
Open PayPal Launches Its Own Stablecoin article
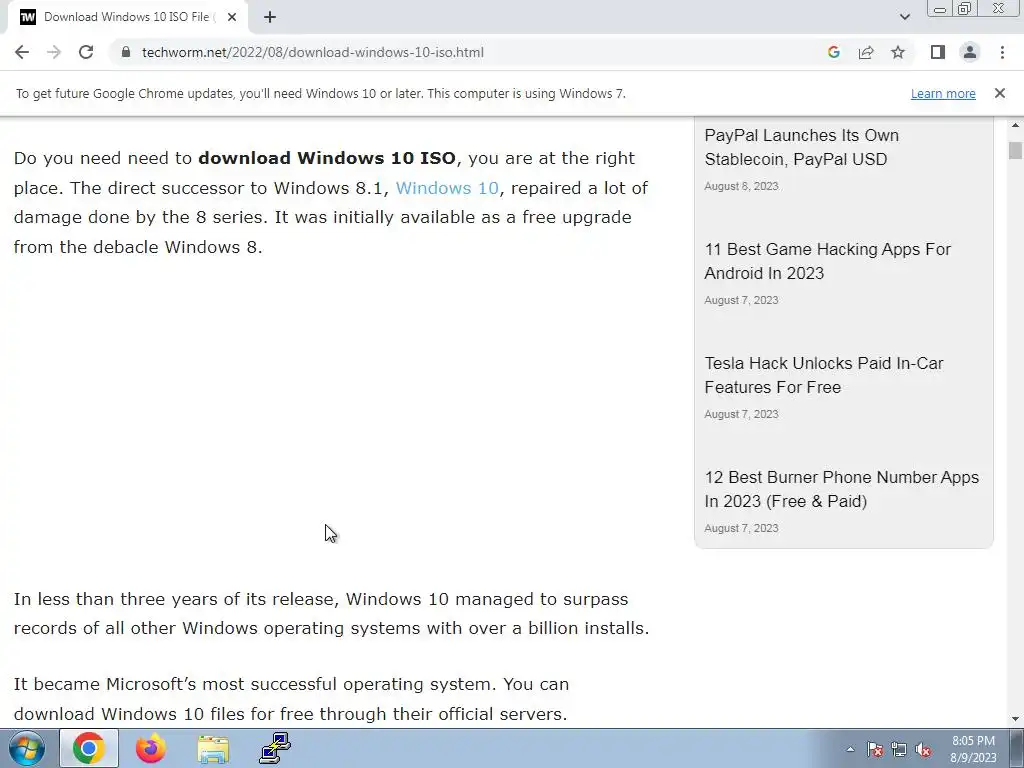802,147
